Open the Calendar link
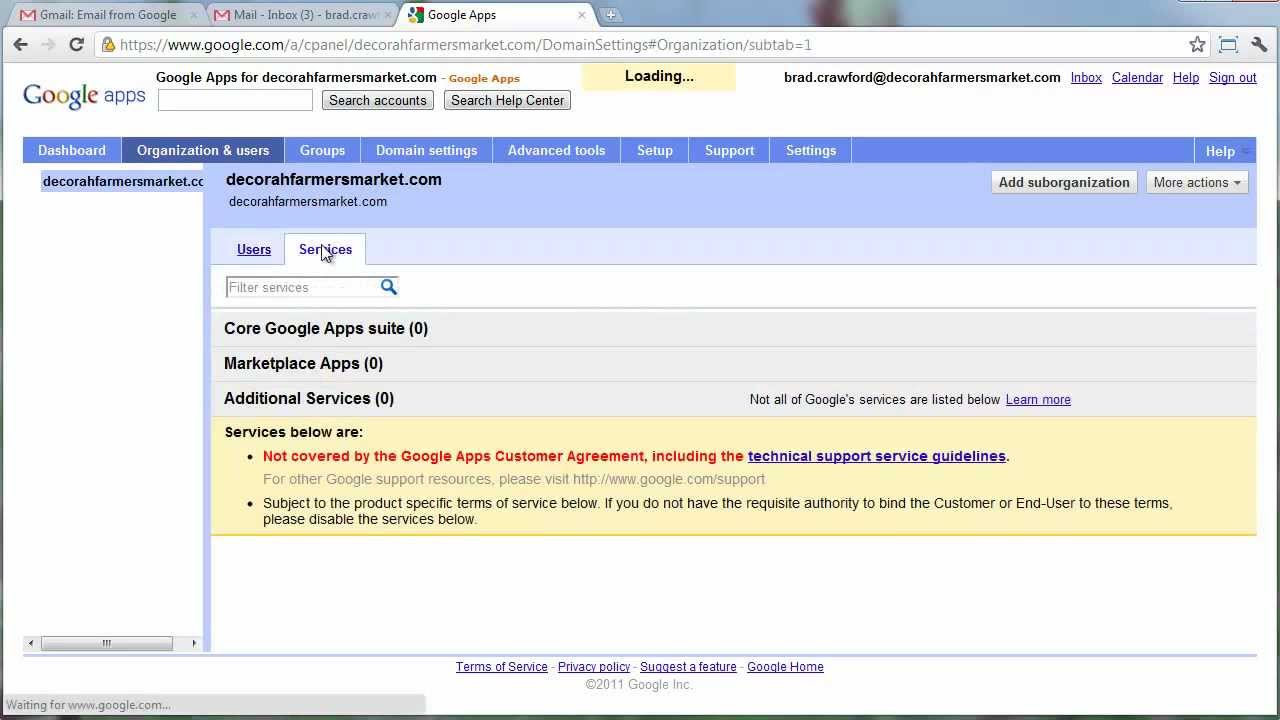1280x720 pixels. 1137,77
